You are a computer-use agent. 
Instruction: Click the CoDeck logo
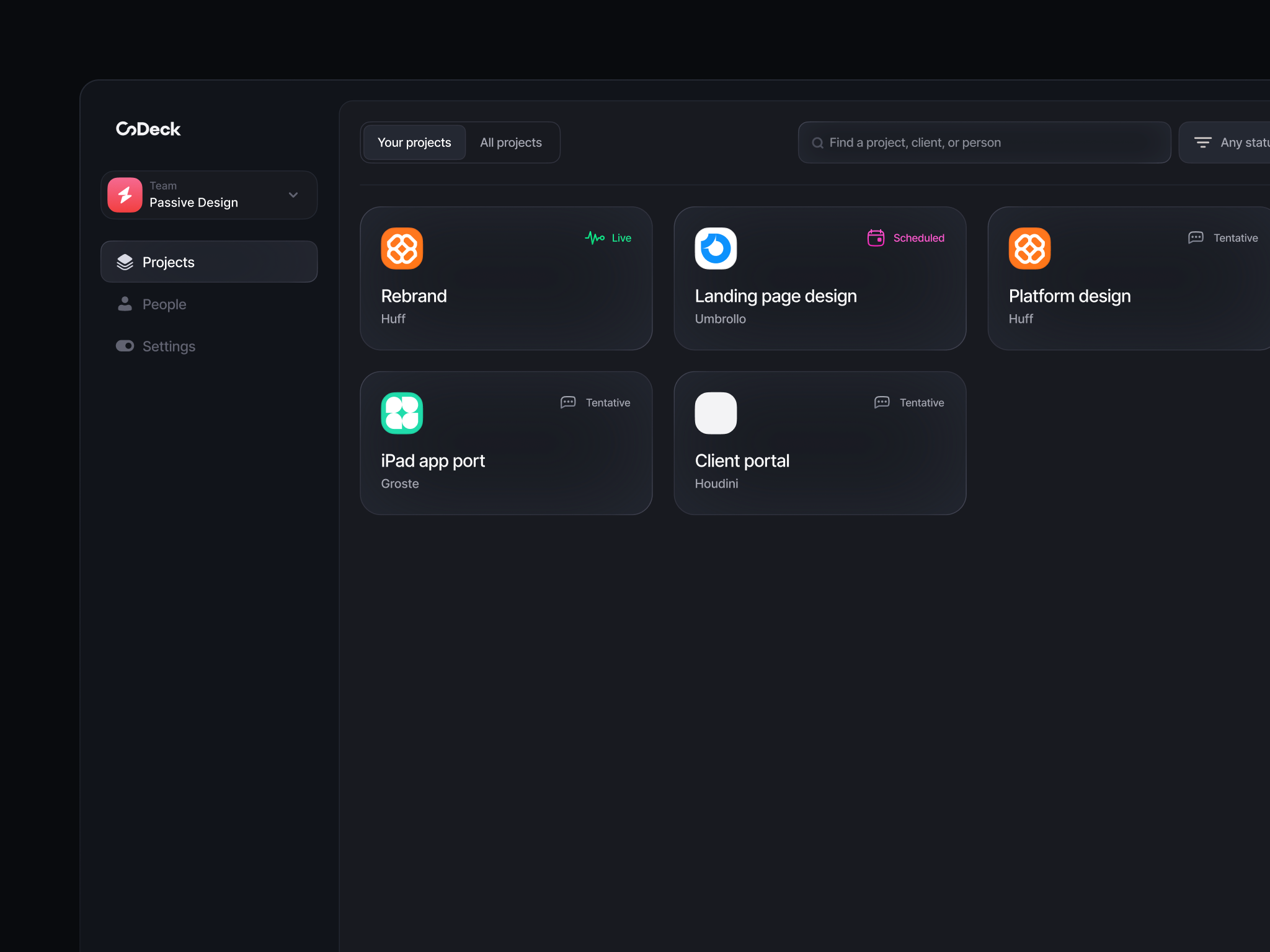point(148,128)
